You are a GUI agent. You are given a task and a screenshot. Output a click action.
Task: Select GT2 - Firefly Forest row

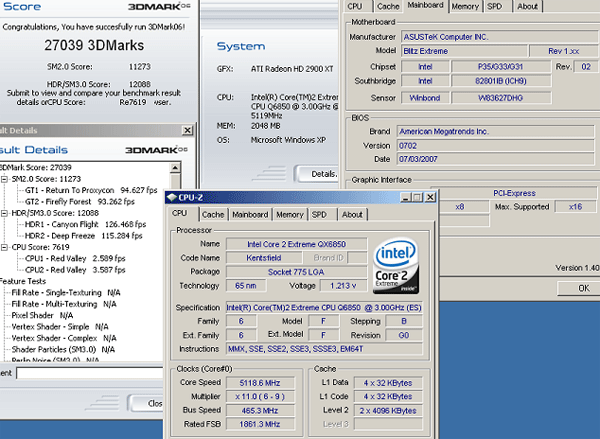click(80, 202)
